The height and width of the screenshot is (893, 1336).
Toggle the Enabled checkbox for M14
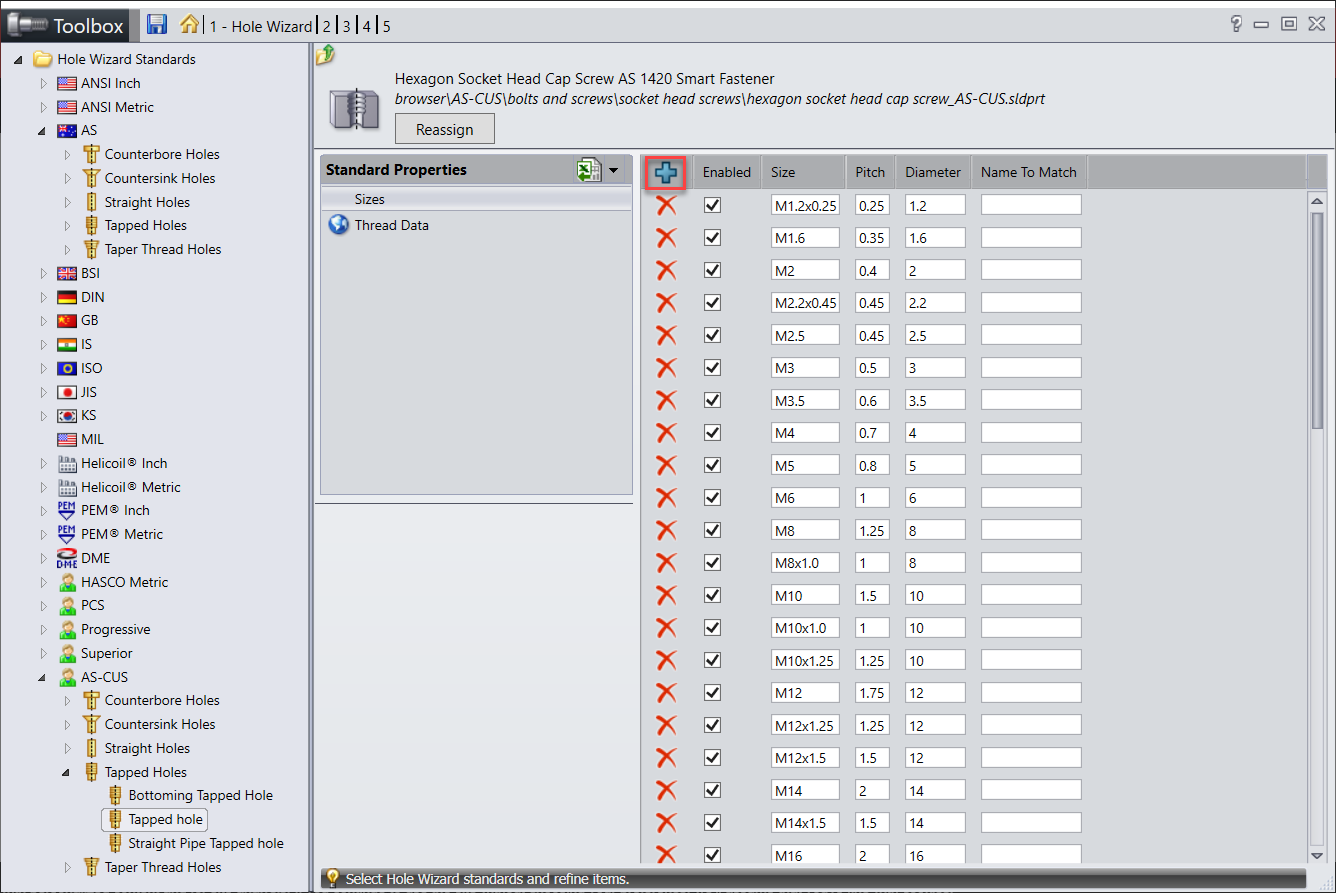coord(712,790)
